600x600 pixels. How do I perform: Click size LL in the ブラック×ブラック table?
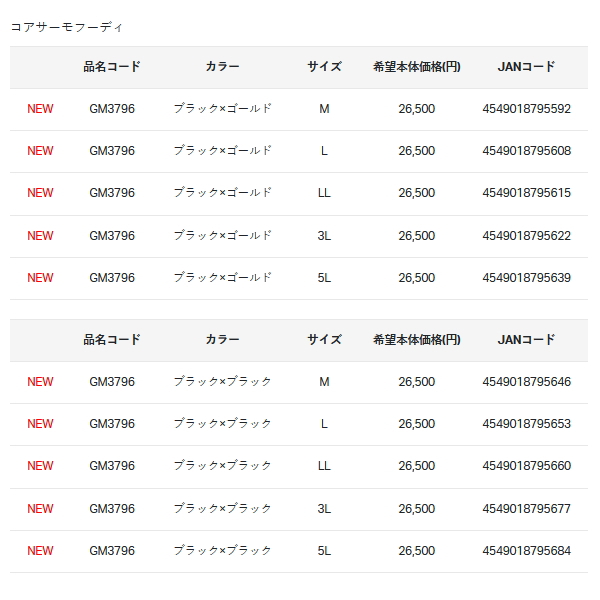point(324,466)
